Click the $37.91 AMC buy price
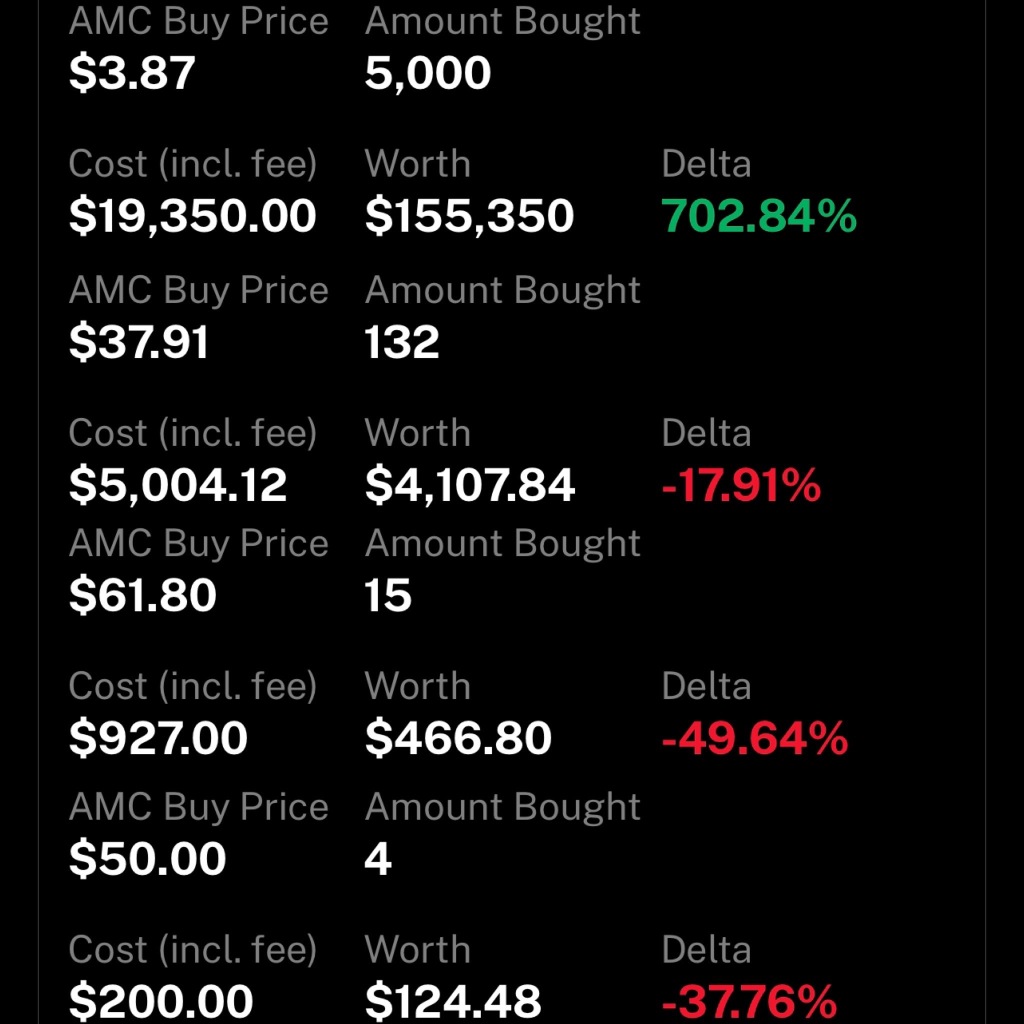 138,342
